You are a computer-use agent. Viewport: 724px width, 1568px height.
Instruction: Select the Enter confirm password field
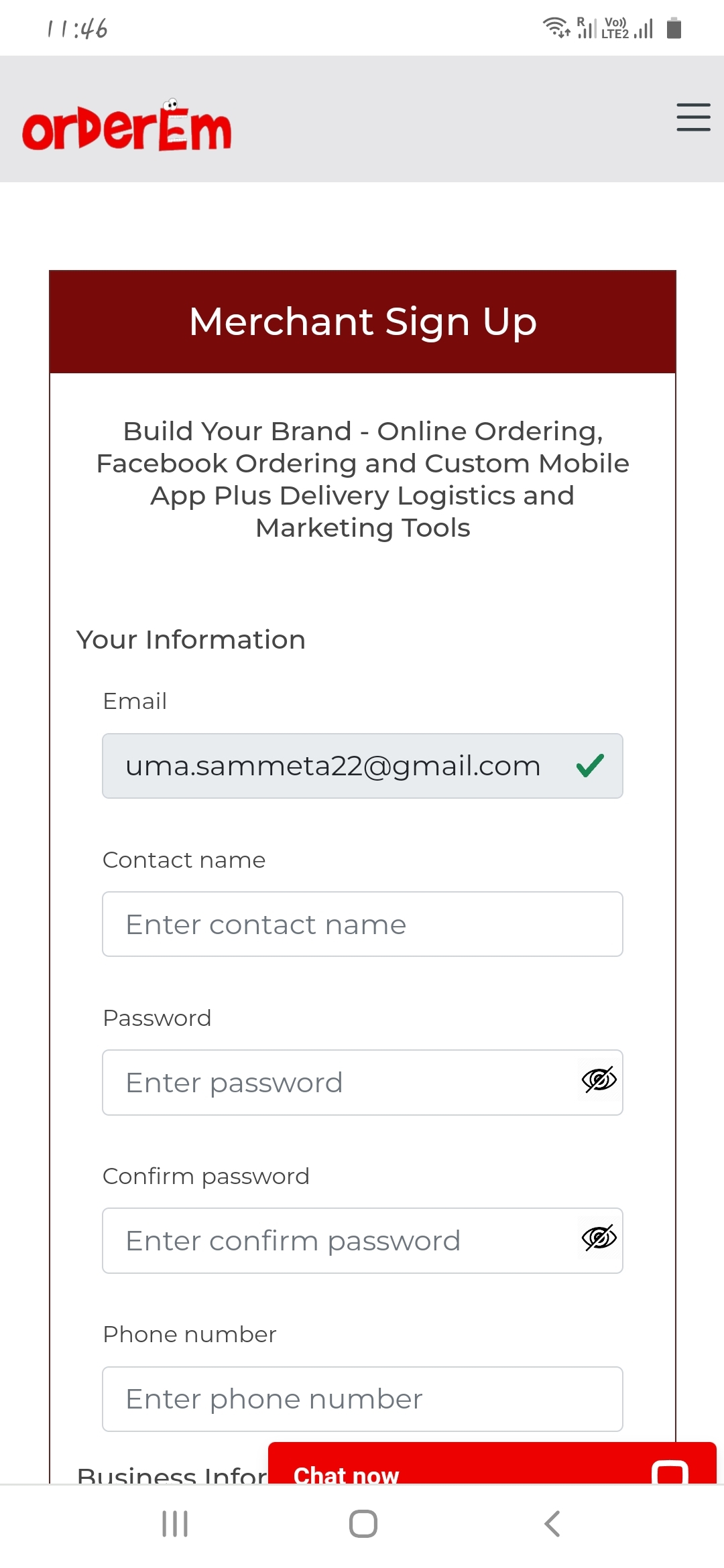[335, 1240]
